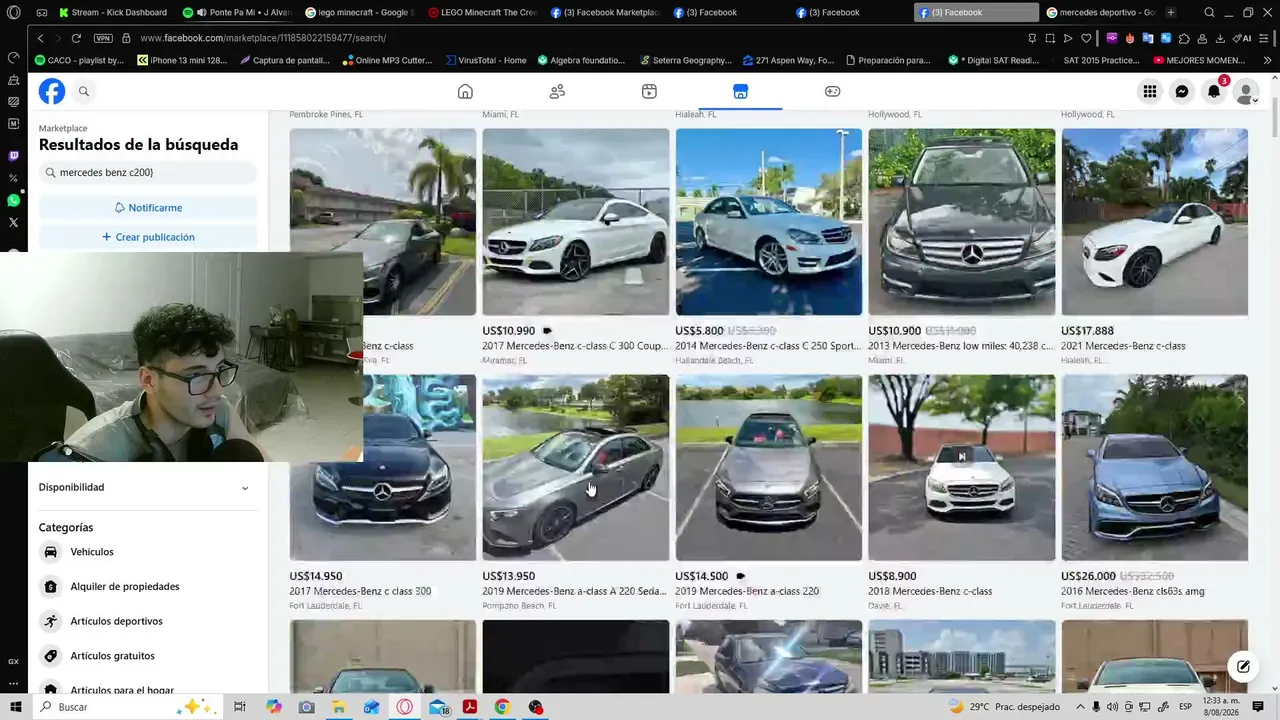Screen dimensions: 1280x720
Task: Open the Windows Start menu
Action: coord(15,707)
